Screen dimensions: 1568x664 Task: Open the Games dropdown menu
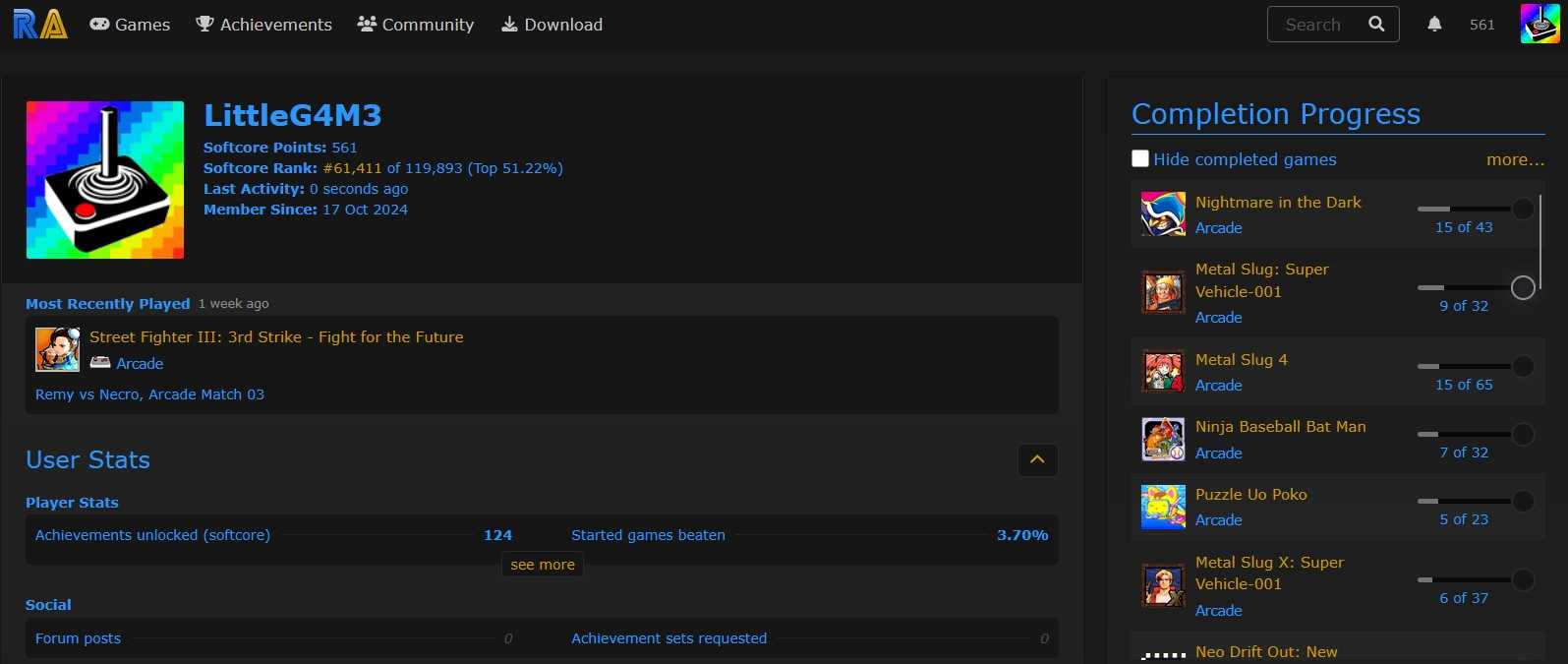(130, 25)
